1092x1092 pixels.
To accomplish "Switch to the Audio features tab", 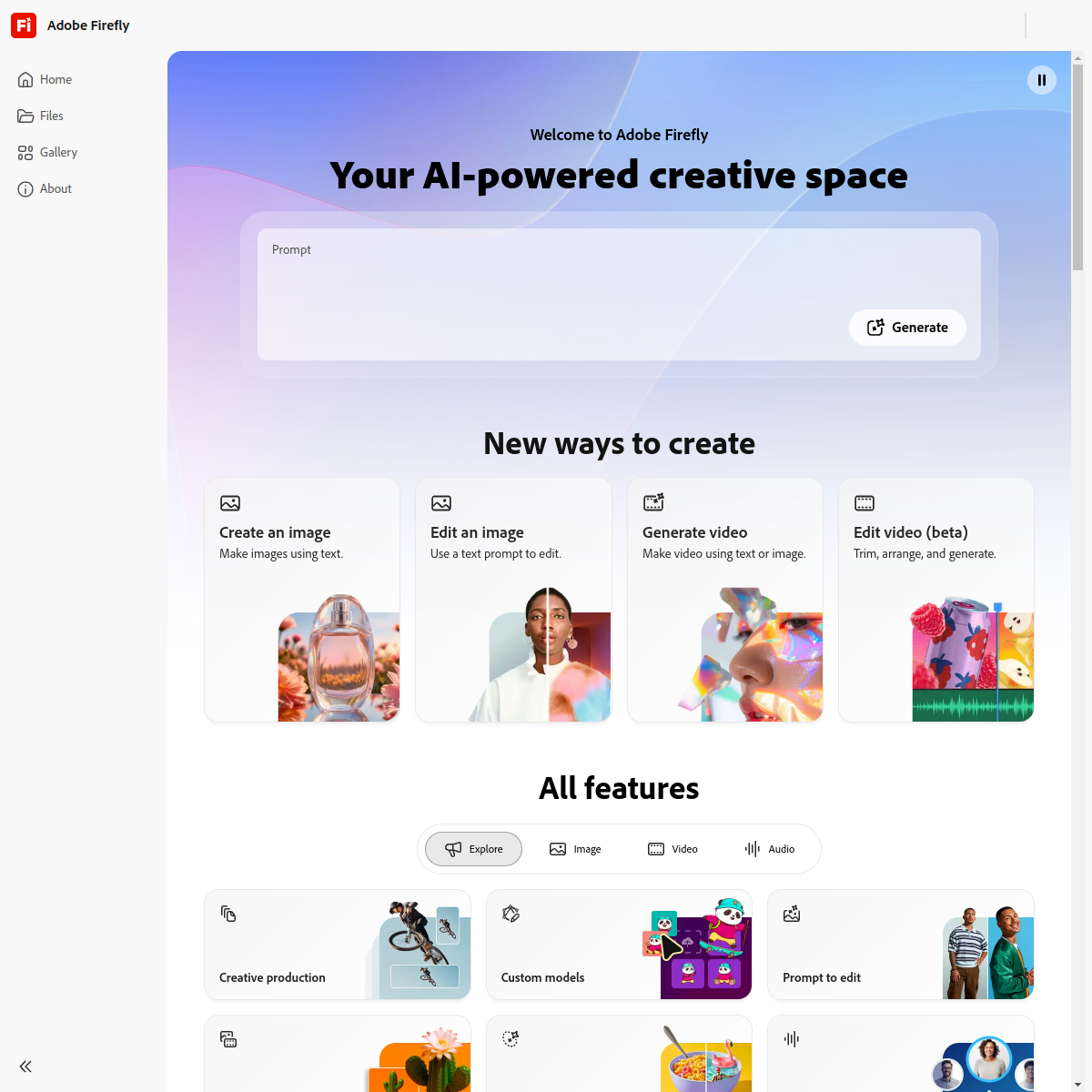I will click(x=770, y=849).
